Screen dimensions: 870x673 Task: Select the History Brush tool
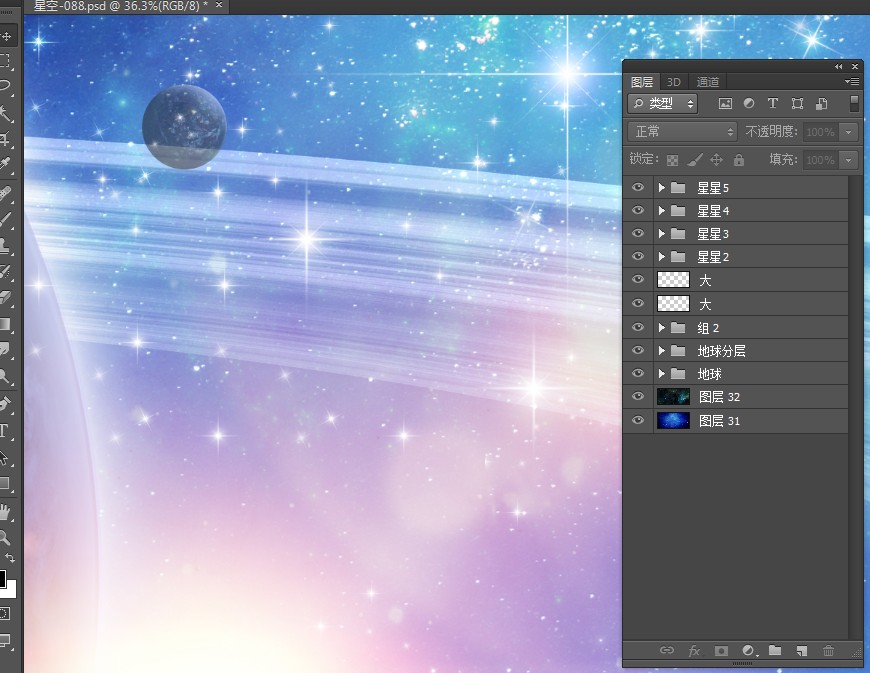point(6,272)
